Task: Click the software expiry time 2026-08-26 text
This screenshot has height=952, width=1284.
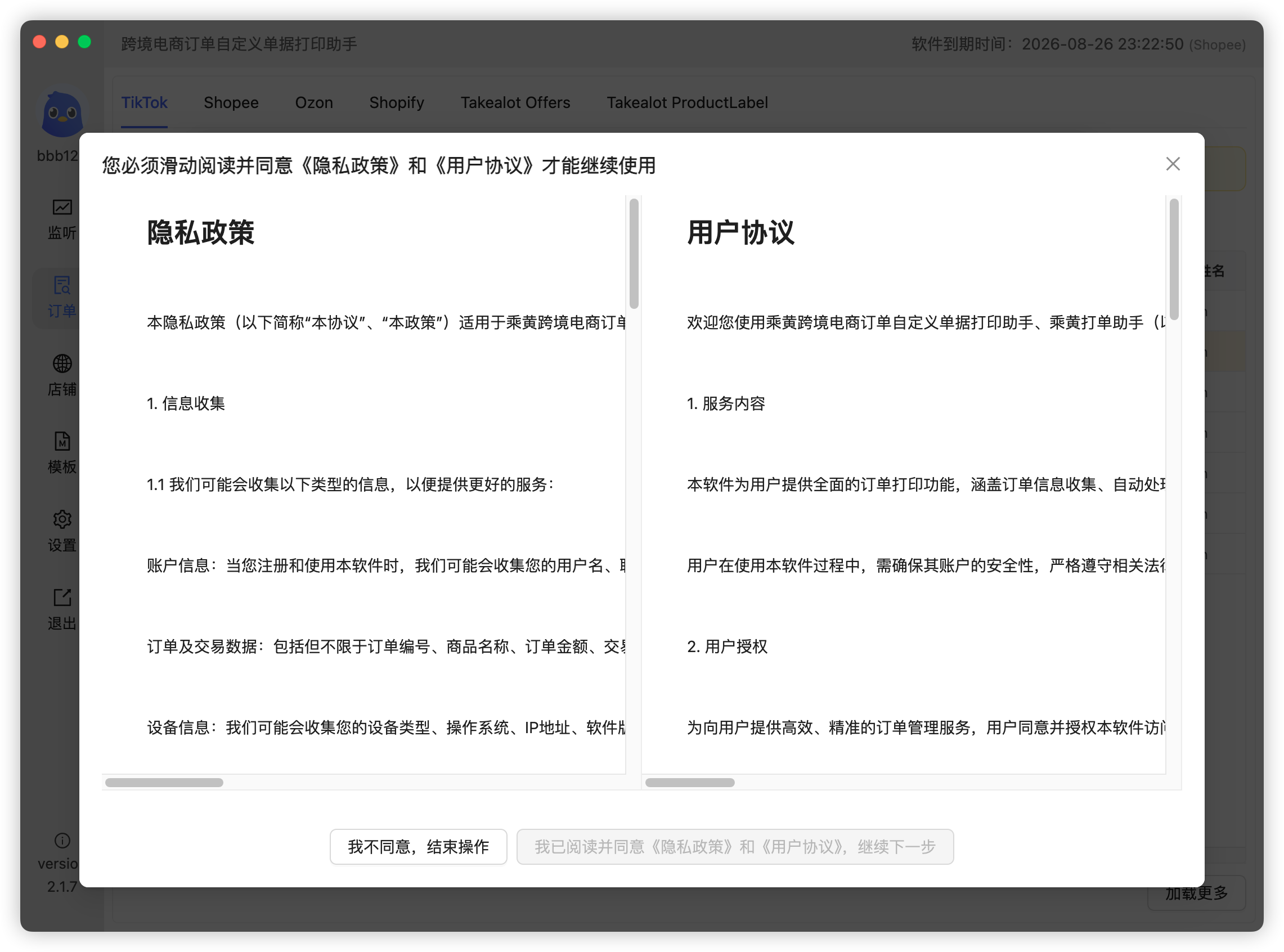Action: pyautogui.click(x=1102, y=44)
